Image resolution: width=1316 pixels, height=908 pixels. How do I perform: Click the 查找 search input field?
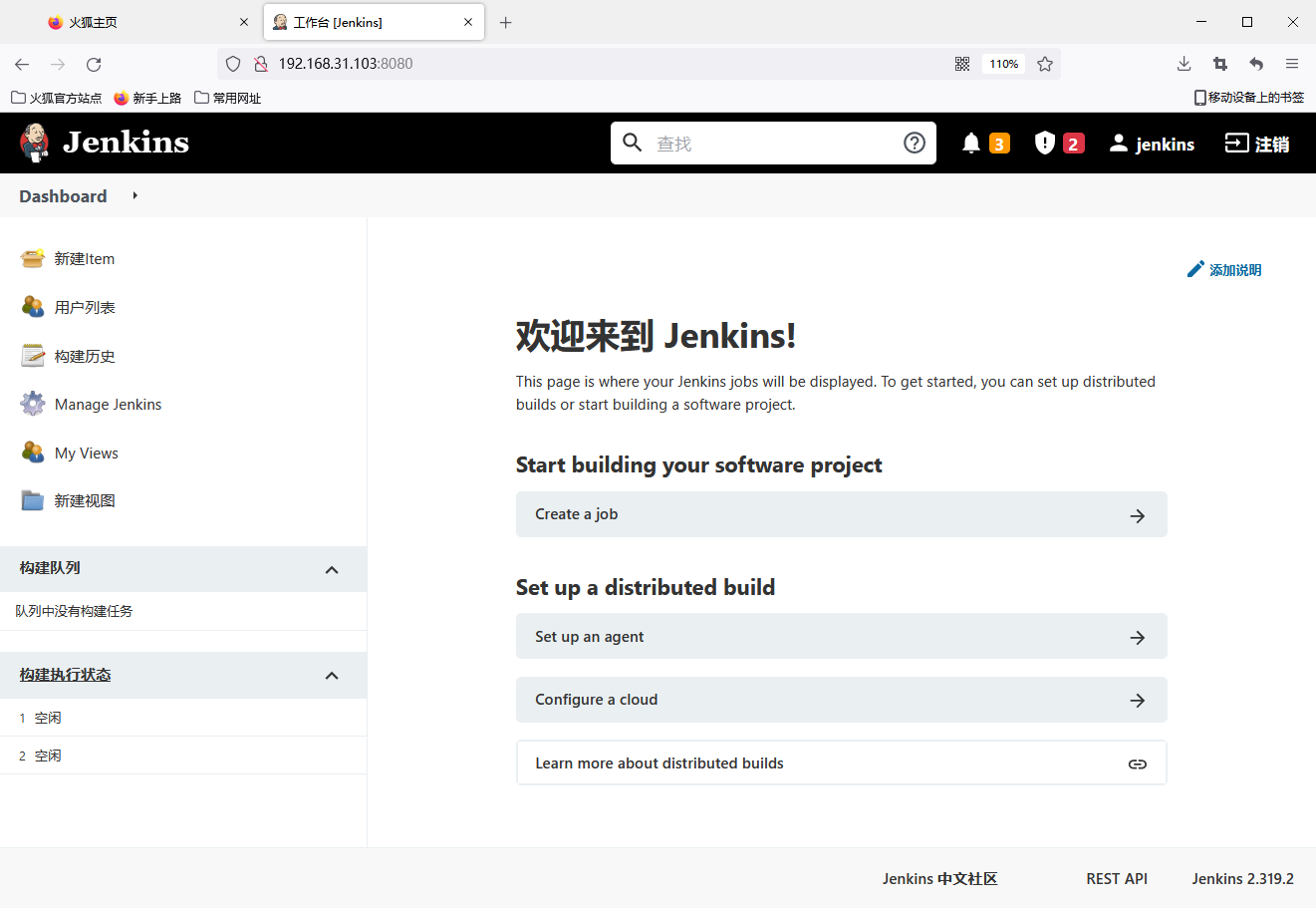click(x=772, y=144)
